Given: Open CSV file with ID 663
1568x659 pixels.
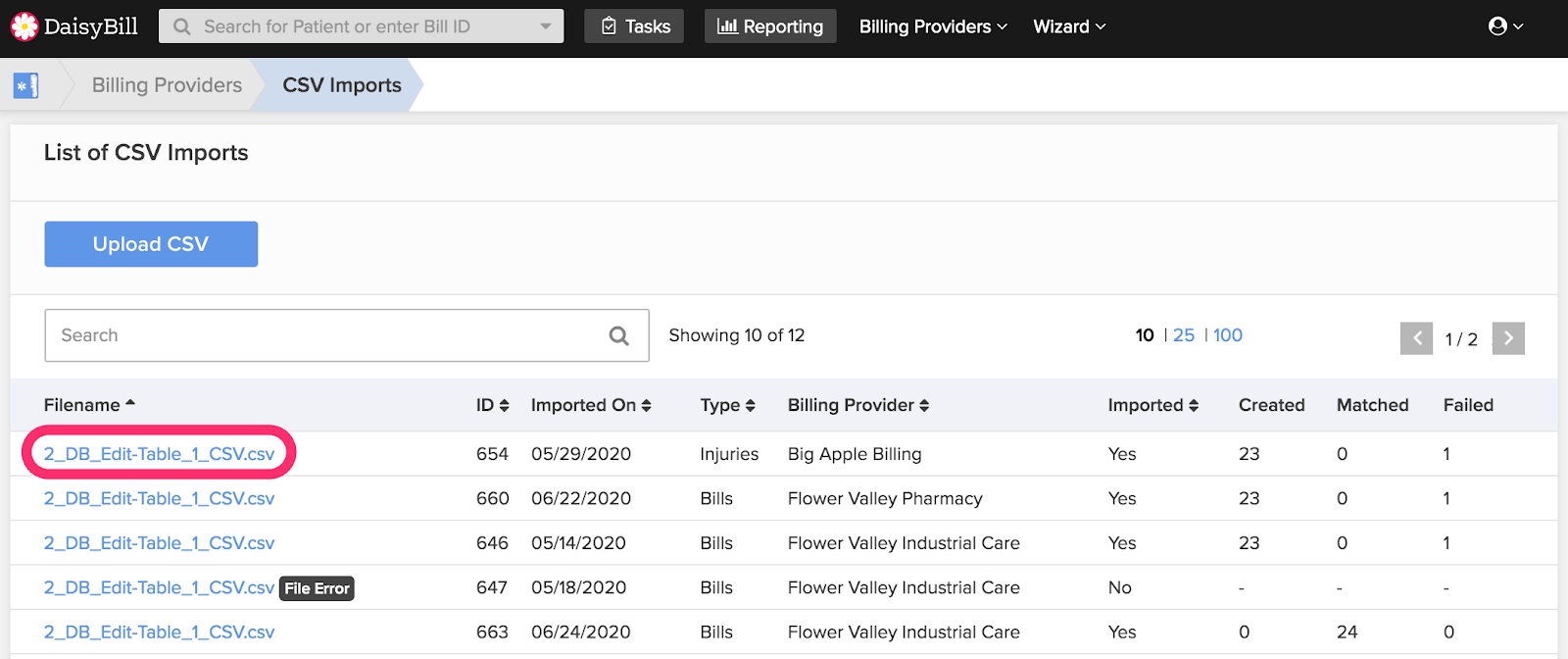Looking at the screenshot, I should tap(159, 633).
